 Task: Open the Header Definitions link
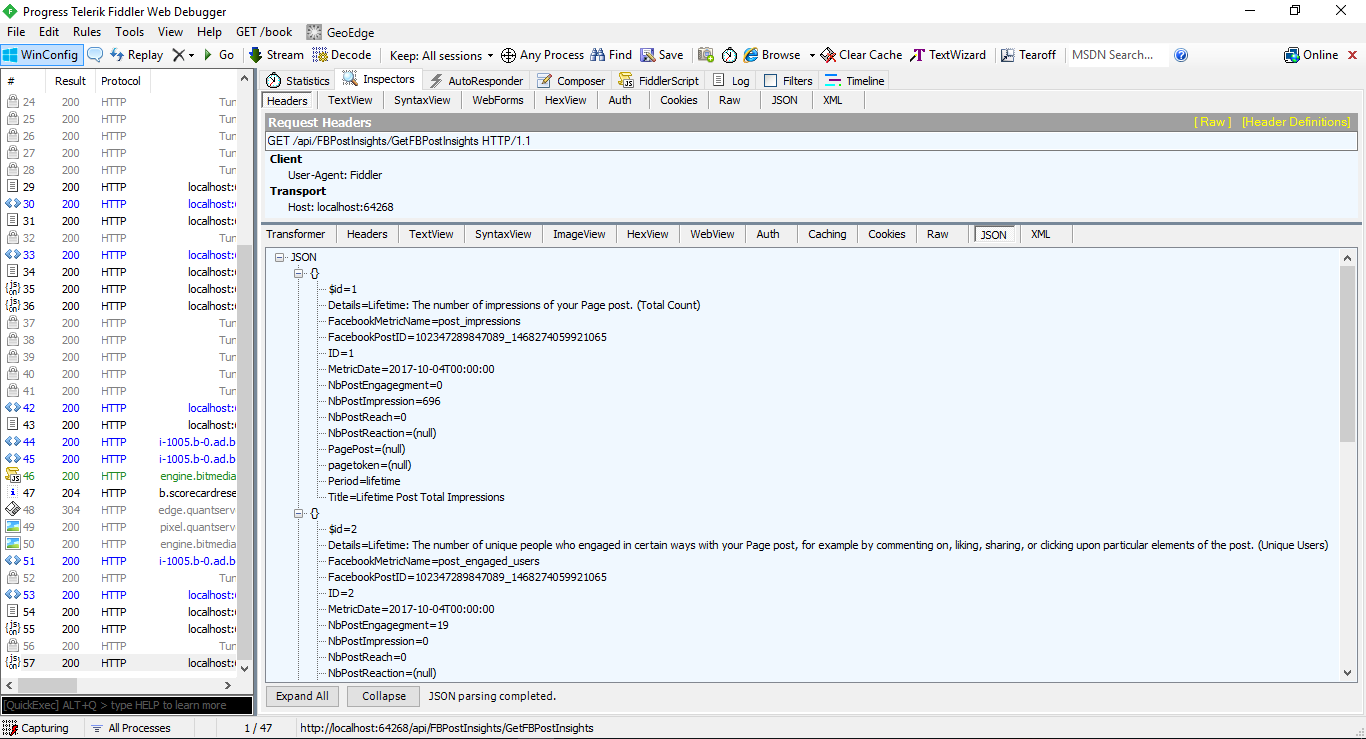(x=1296, y=122)
